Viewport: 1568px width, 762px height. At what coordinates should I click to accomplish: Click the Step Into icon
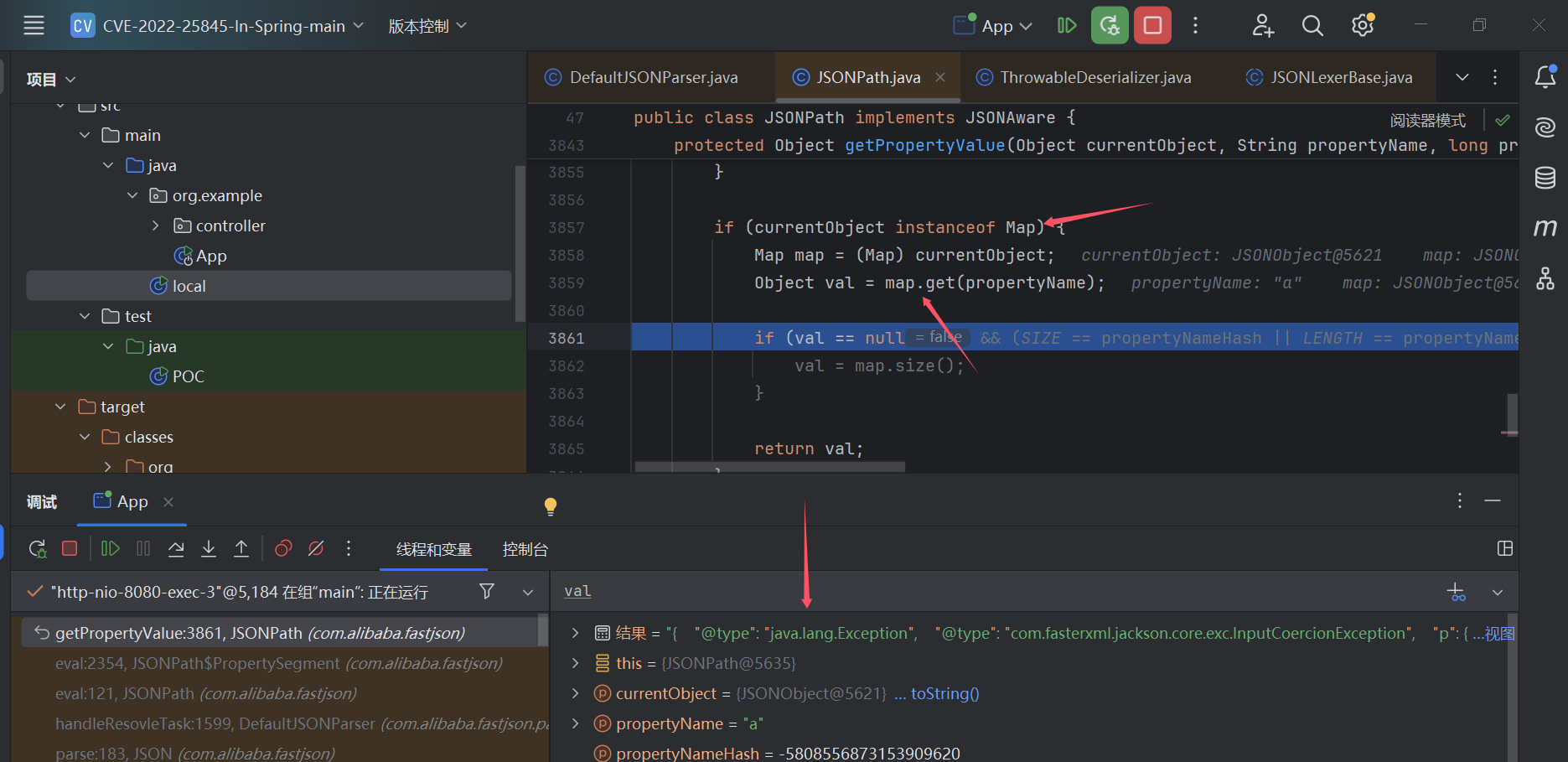click(x=209, y=548)
